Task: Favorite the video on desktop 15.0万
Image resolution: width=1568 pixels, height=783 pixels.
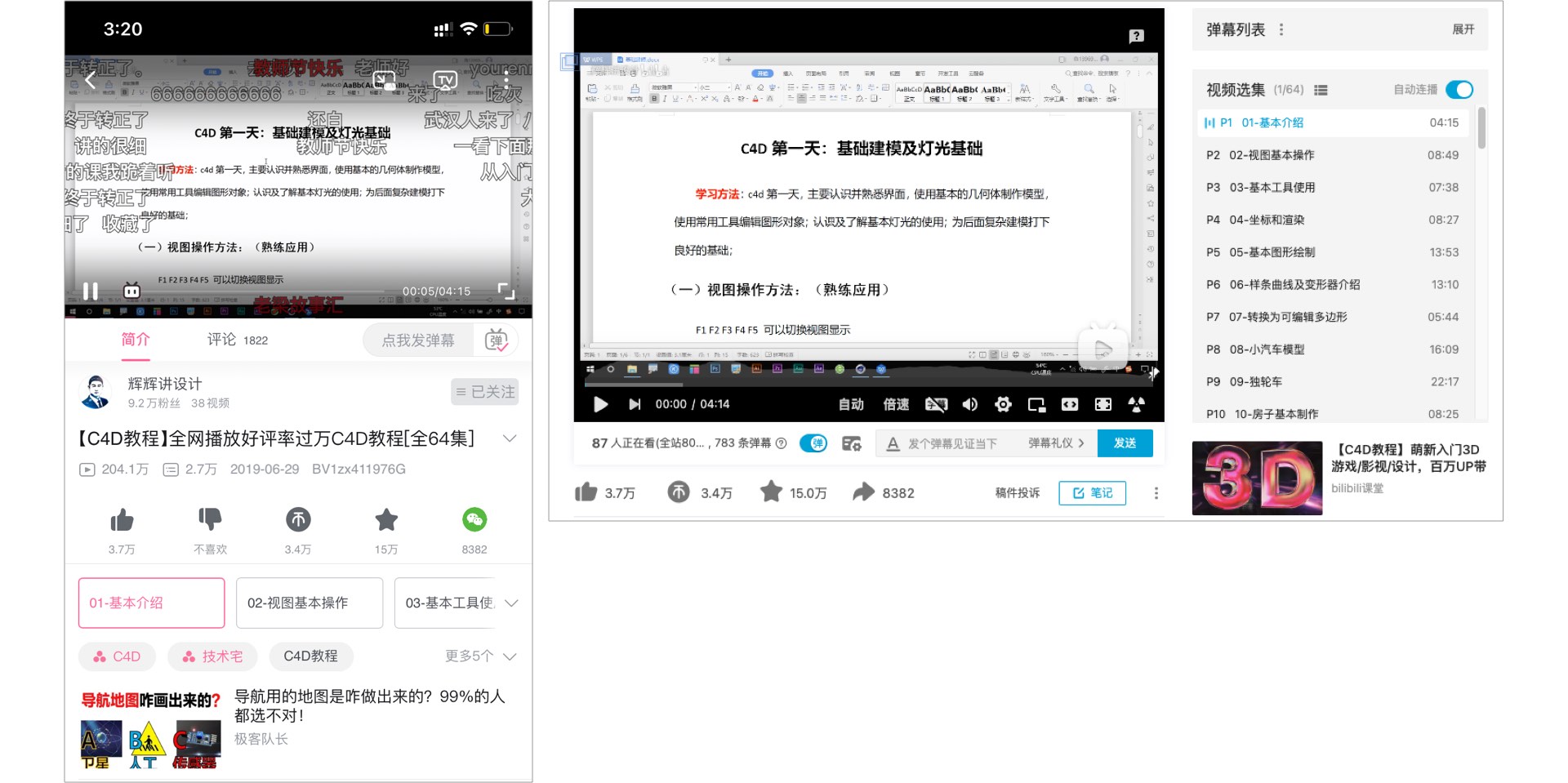Action: 793,492
